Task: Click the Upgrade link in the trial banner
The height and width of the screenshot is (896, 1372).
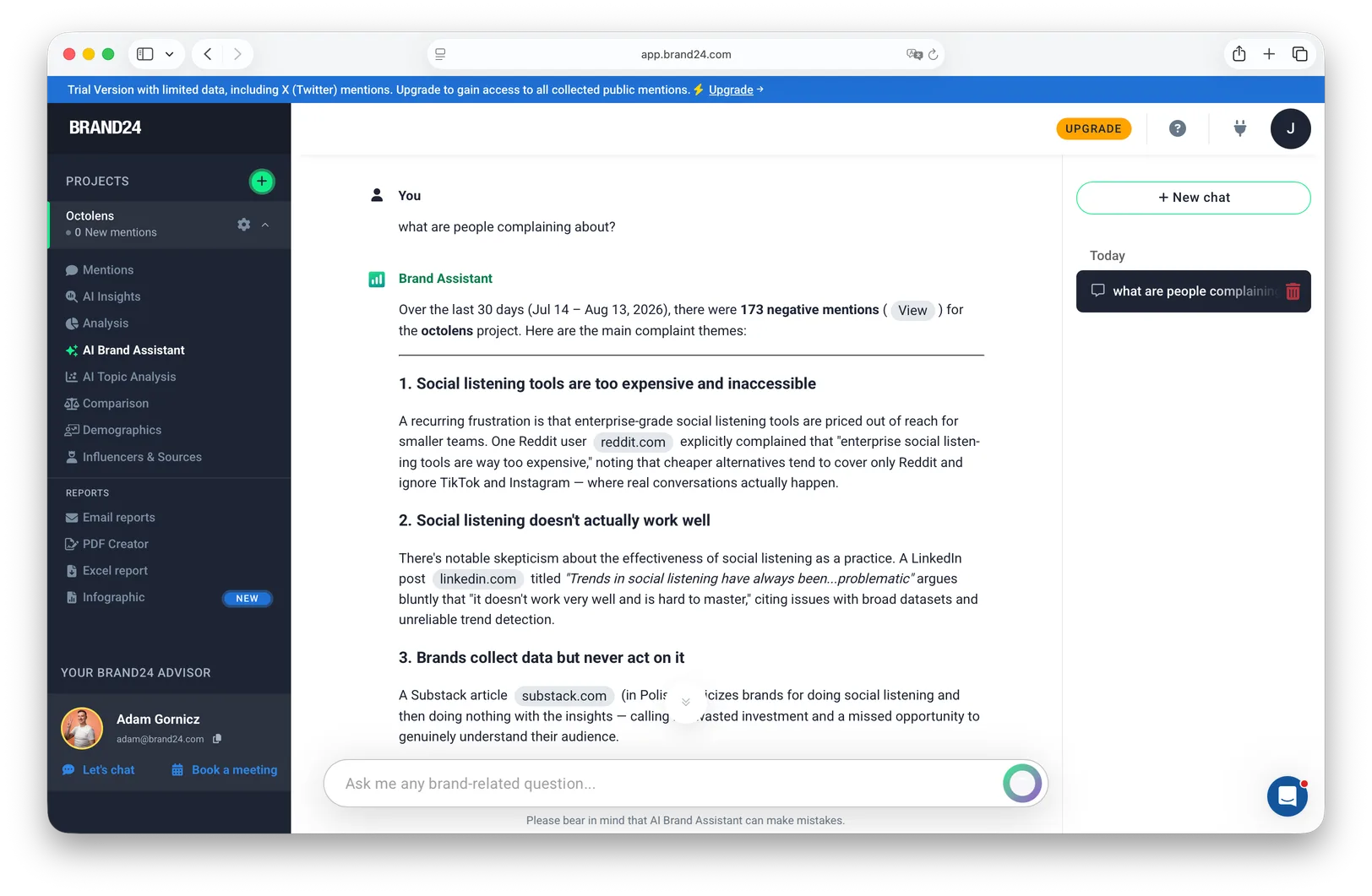Action: click(731, 90)
